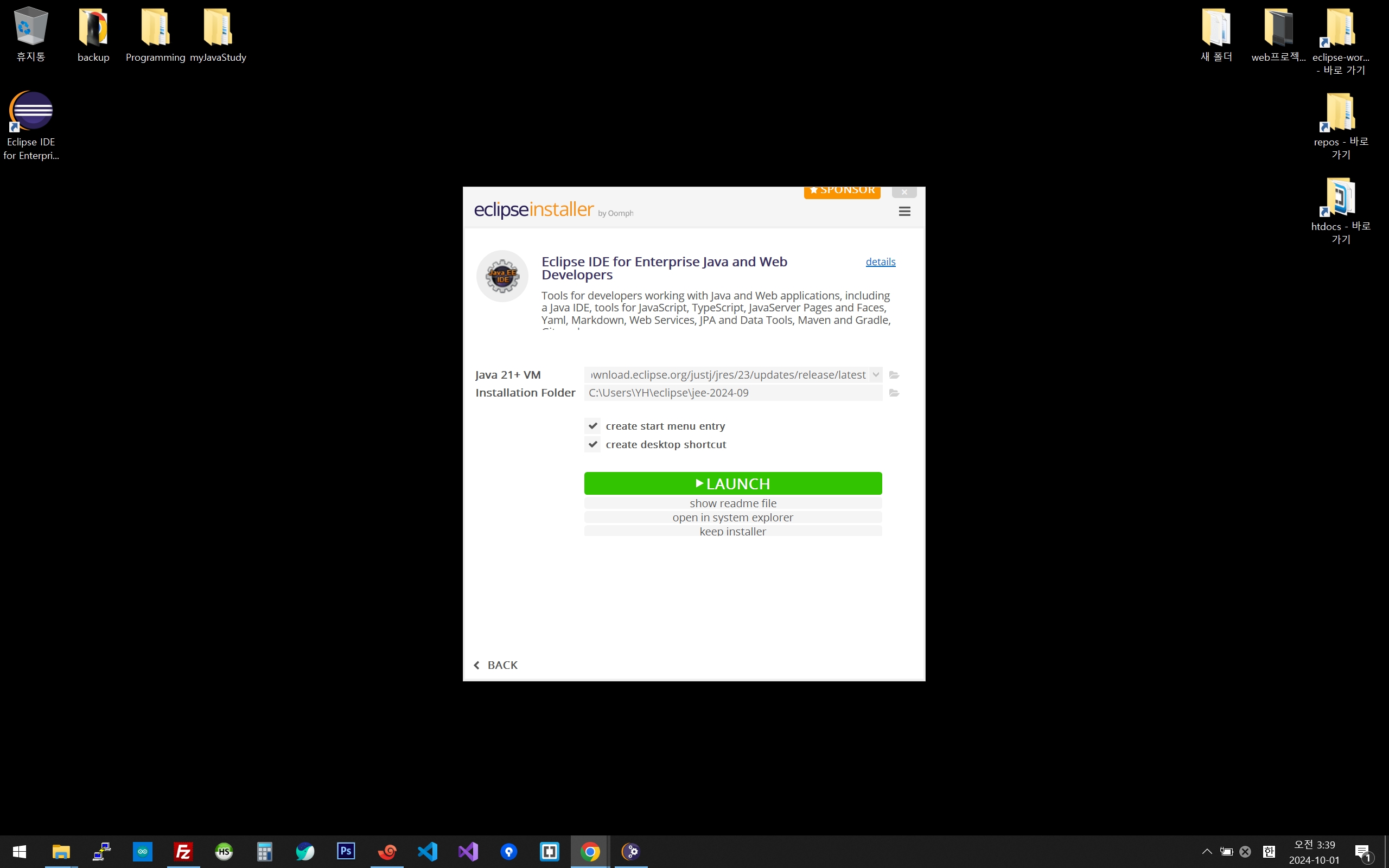Expand the Java 21+ VM dropdown
The height and width of the screenshot is (868, 1389).
tap(875, 375)
